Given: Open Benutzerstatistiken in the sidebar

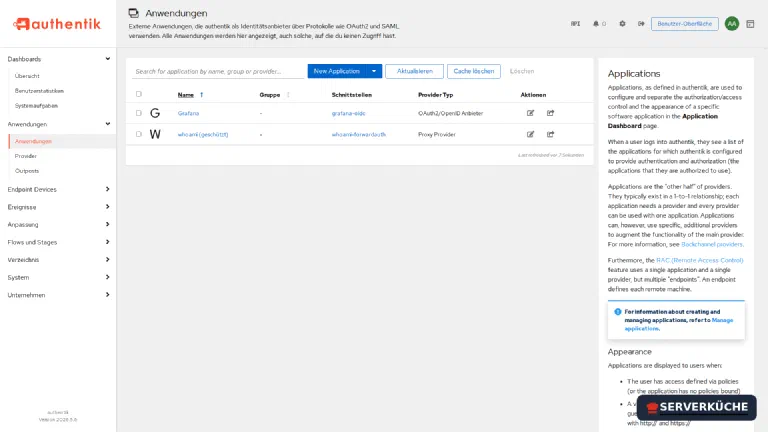Looking at the screenshot, I should (39, 91).
